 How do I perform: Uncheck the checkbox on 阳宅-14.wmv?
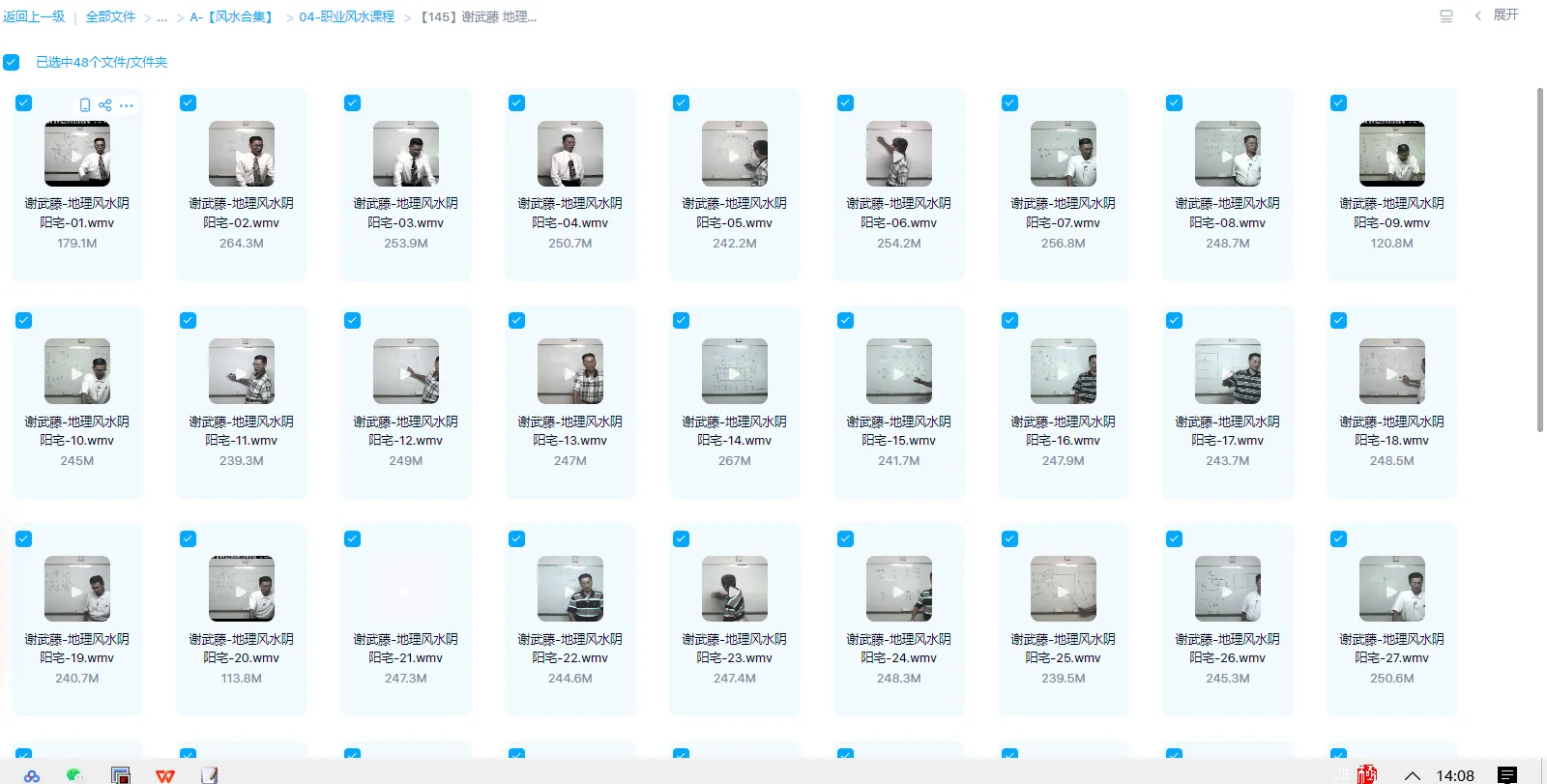[x=682, y=320]
